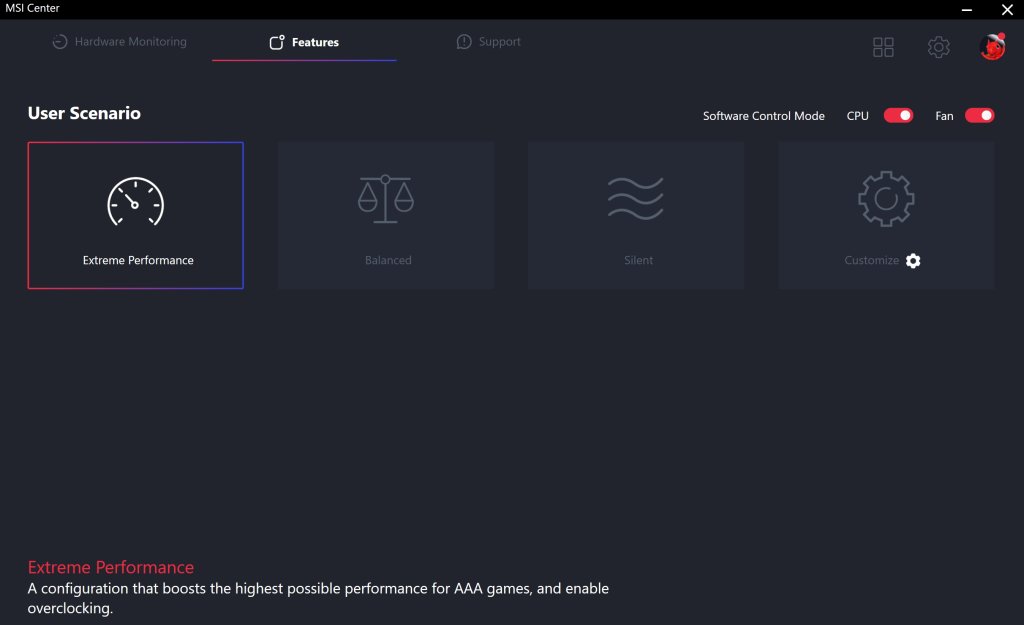Select the Balanced label
The height and width of the screenshot is (625, 1024).
coord(388,260)
